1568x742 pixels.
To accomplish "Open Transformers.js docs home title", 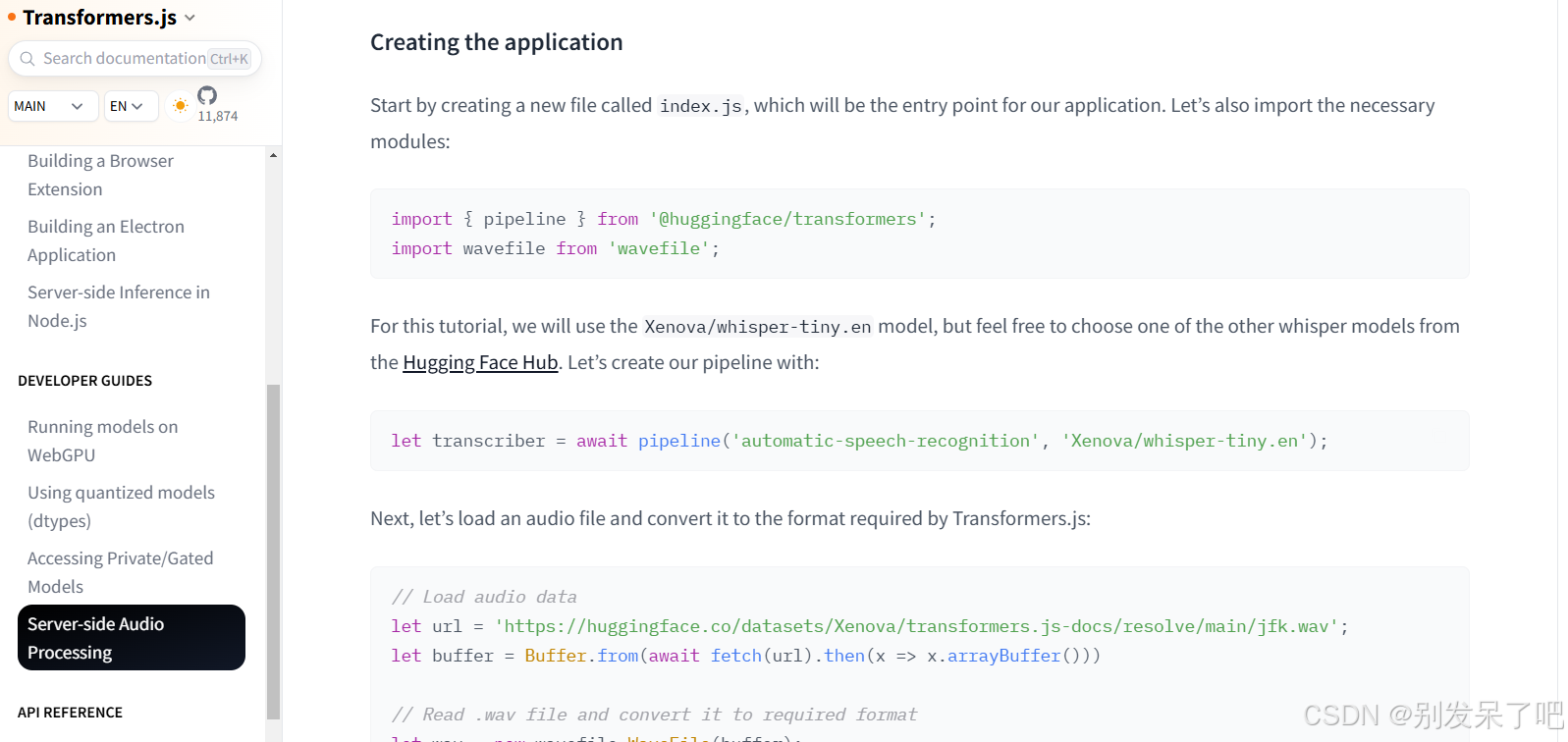I will click(x=100, y=18).
